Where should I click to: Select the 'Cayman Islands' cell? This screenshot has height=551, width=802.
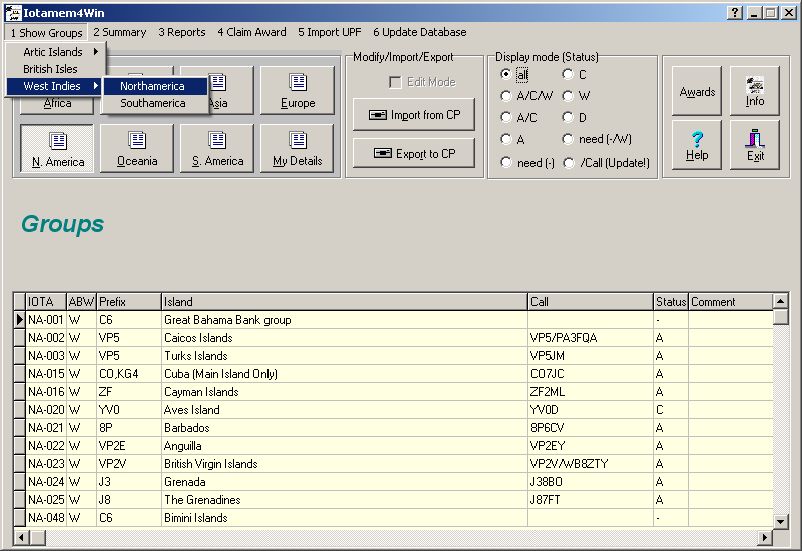[x=344, y=392]
